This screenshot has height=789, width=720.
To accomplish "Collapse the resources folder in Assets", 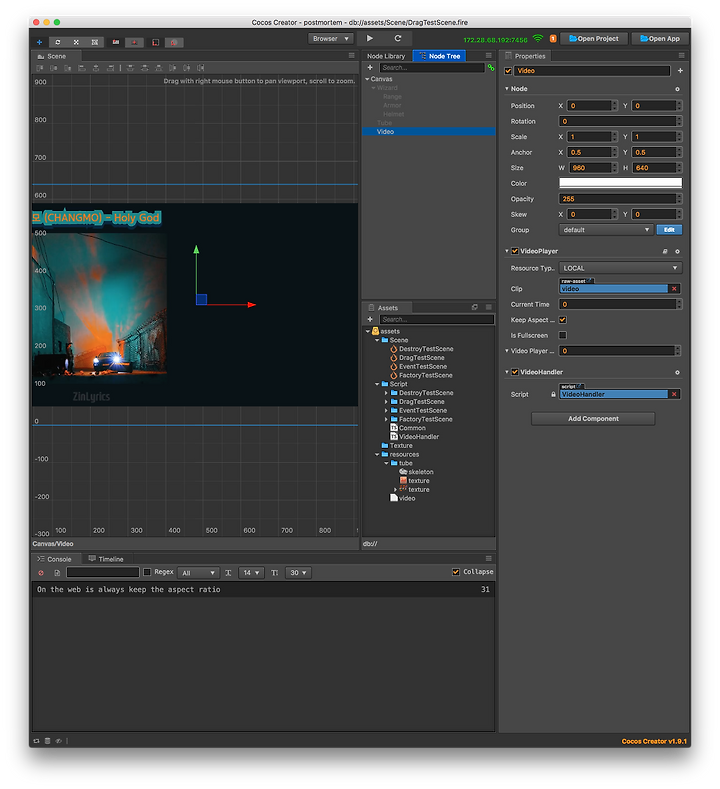I will pos(377,454).
